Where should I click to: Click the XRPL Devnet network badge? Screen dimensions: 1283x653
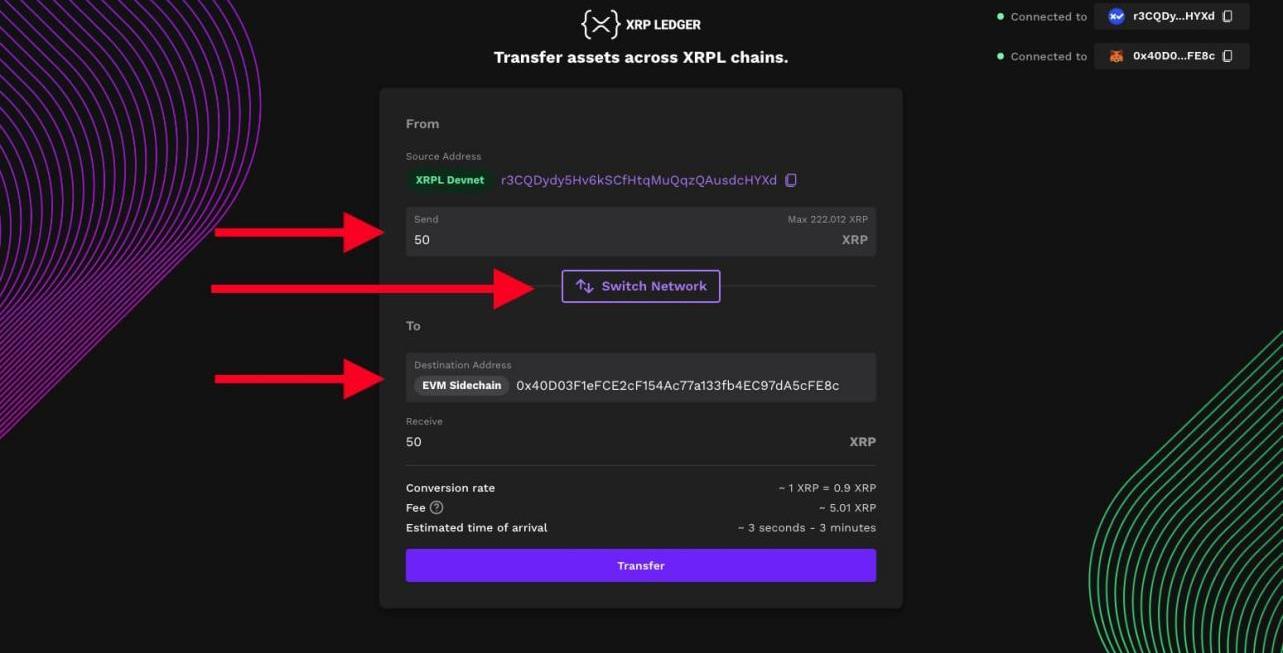[449, 180]
